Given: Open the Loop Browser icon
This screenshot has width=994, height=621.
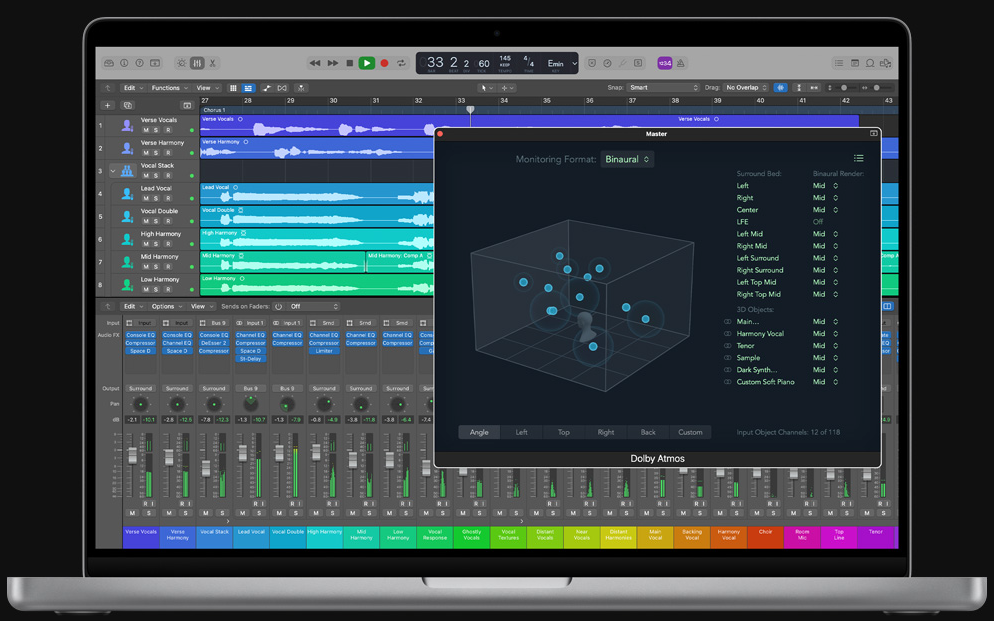Looking at the screenshot, I should point(868,63).
